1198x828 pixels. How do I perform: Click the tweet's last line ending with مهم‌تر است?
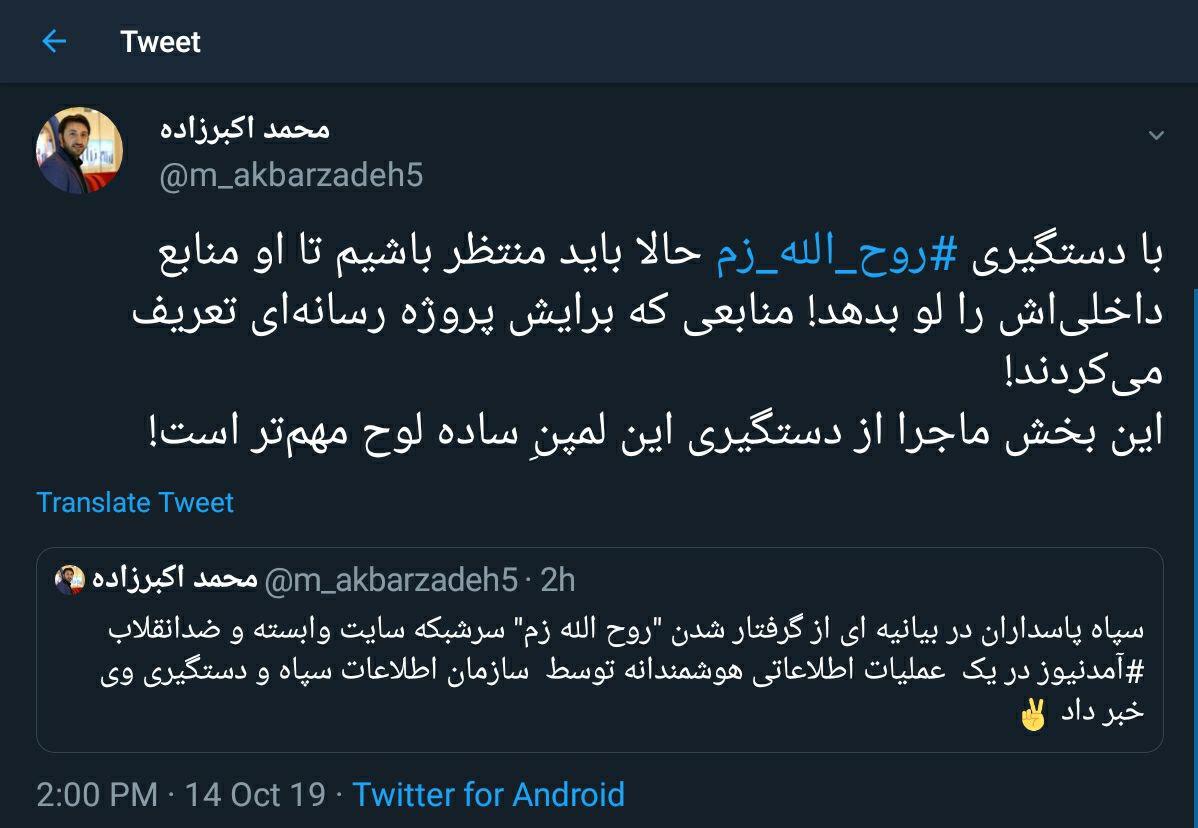pos(660,434)
